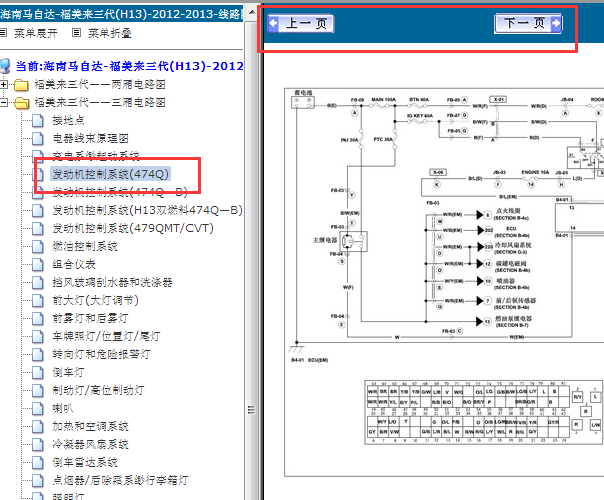Click document icon next to 电器线束原理图
This screenshot has height=500, width=604.
[38, 138]
